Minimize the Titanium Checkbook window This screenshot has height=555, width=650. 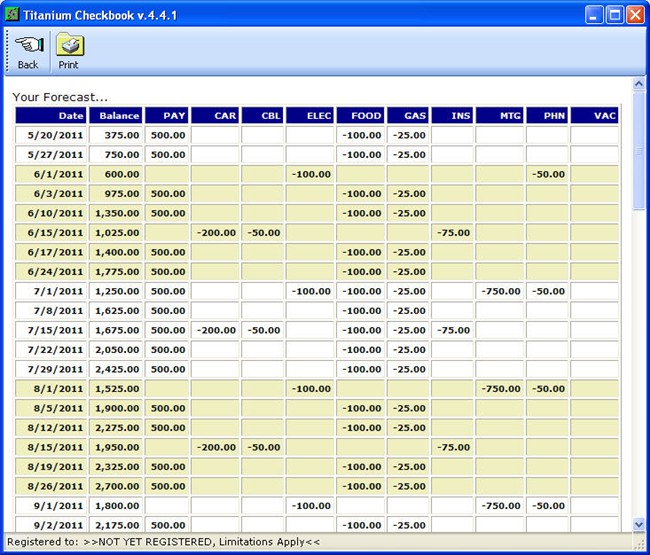pyautogui.click(x=594, y=15)
